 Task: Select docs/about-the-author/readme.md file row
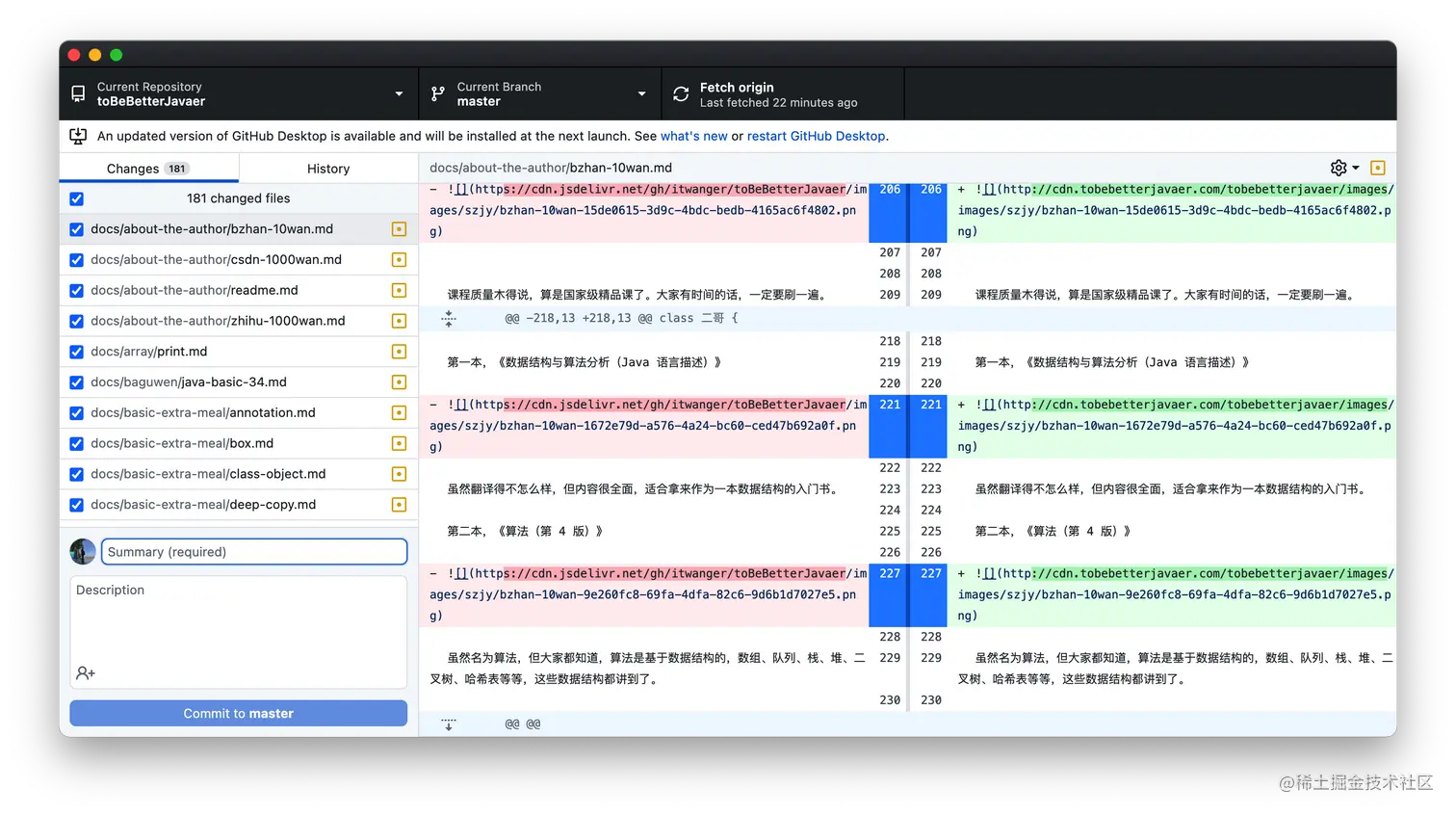239,290
